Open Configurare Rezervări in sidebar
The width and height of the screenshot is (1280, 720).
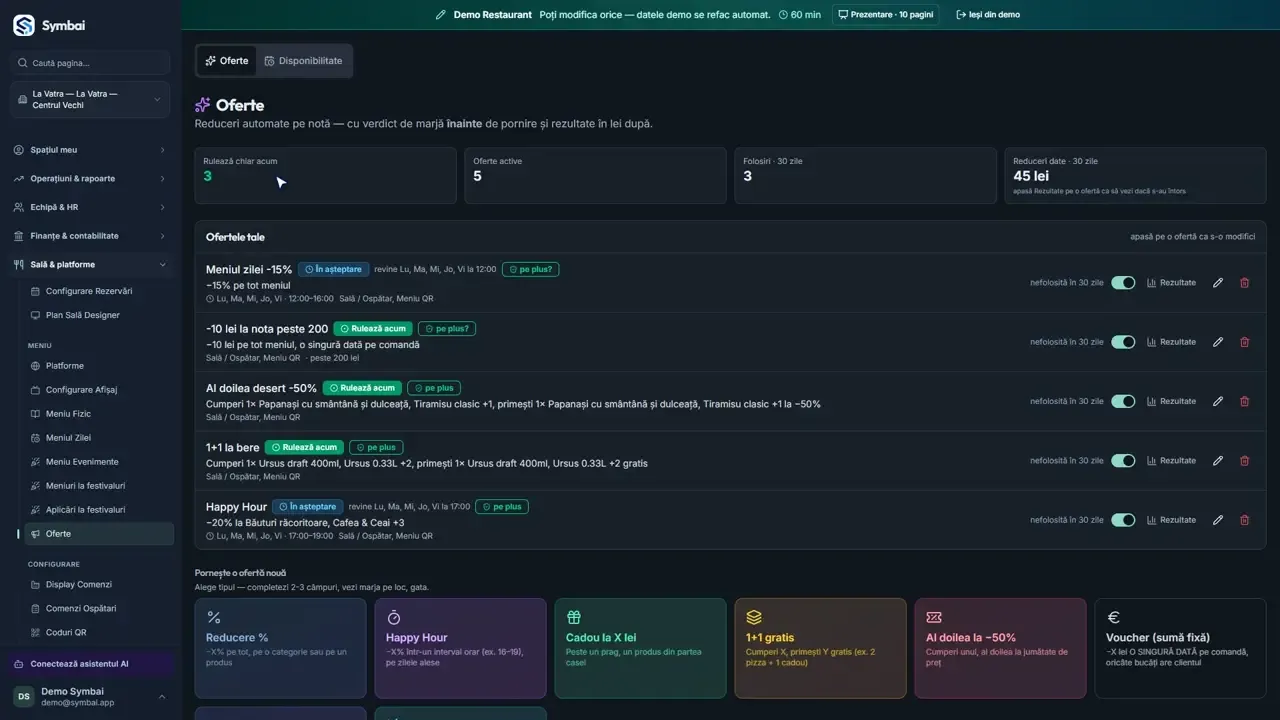click(x=99, y=291)
